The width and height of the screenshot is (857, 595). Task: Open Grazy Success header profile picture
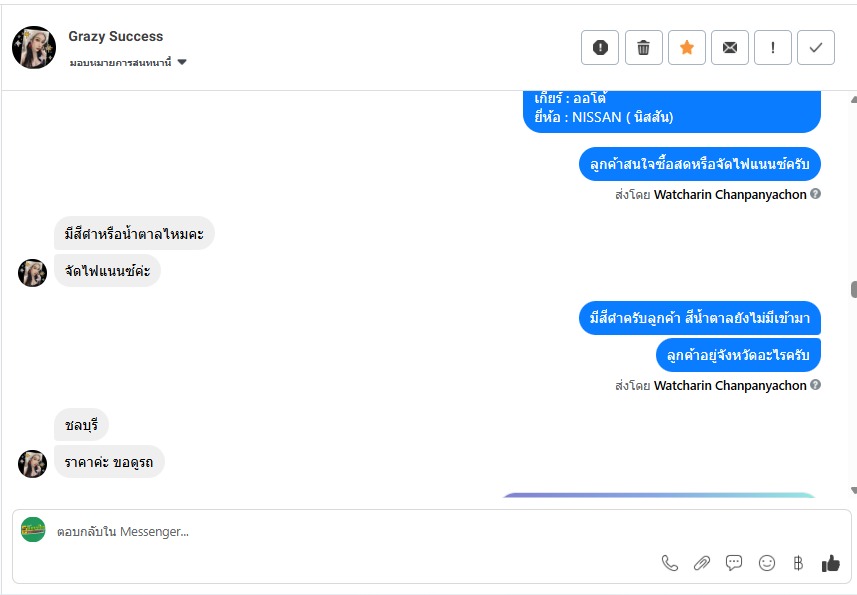coord(34,48)
